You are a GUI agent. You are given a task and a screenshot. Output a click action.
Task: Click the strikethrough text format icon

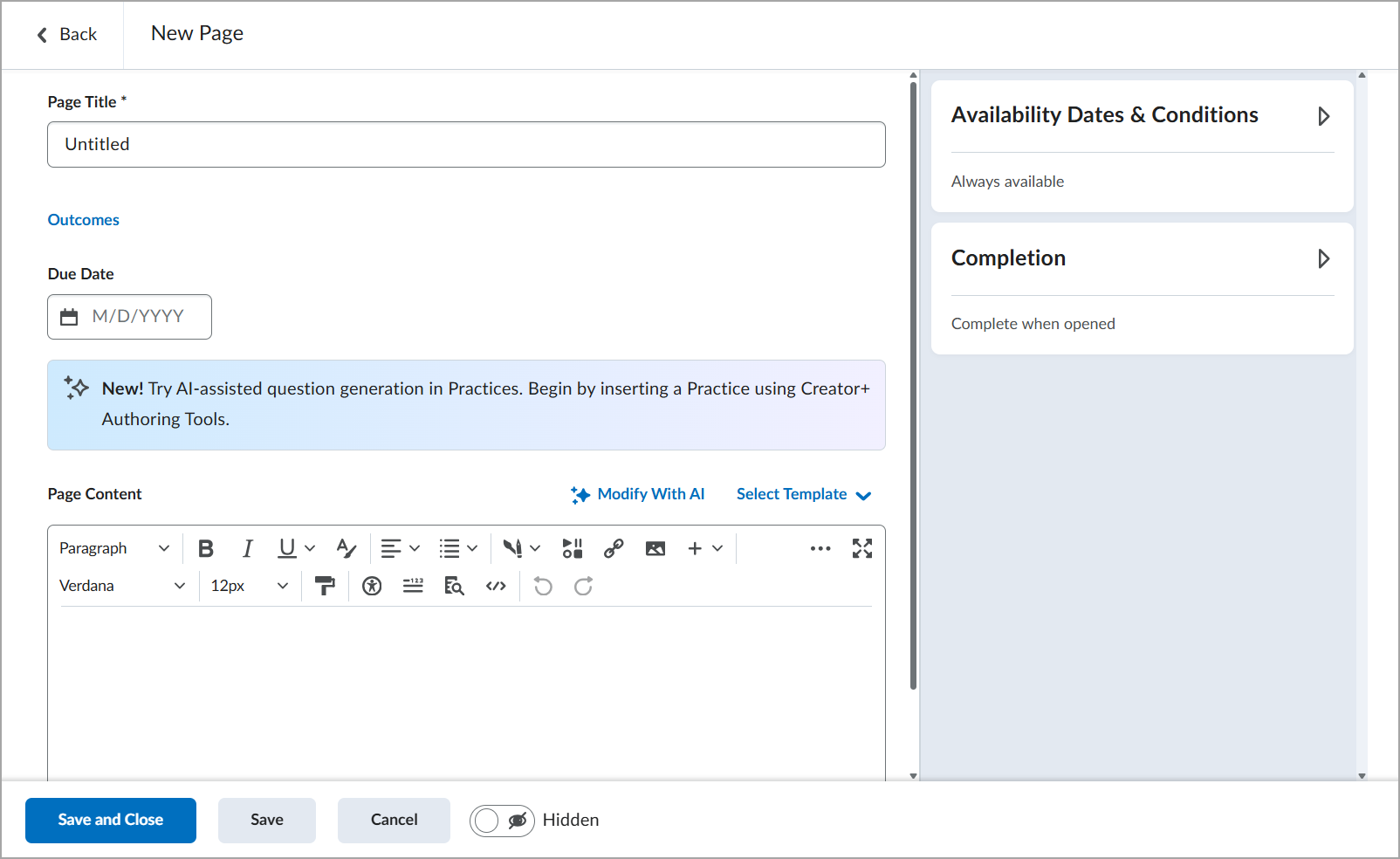click(x=347, y=548)
